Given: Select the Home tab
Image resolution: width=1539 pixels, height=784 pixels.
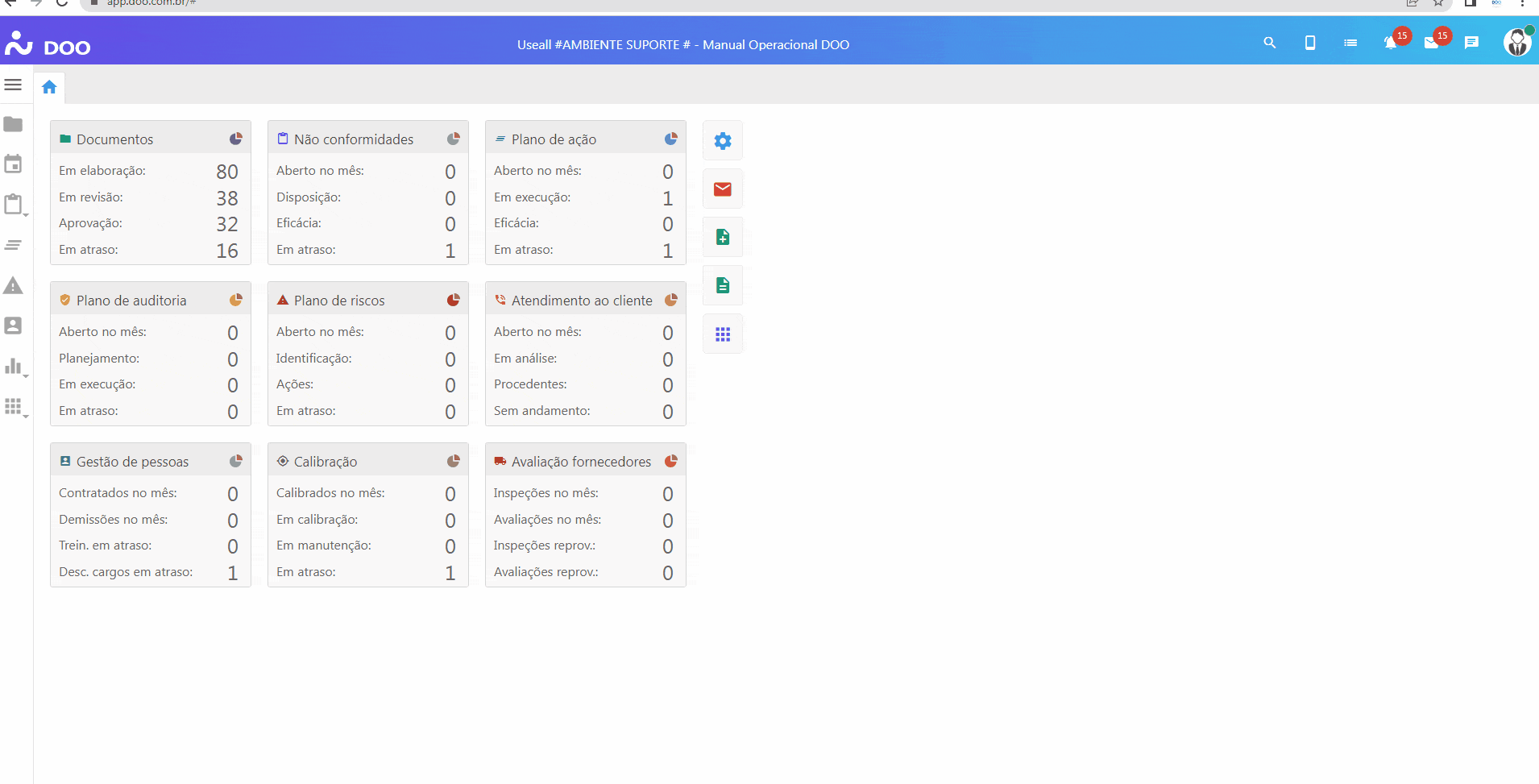Looking at the screenshot, I should coord(49,87).
